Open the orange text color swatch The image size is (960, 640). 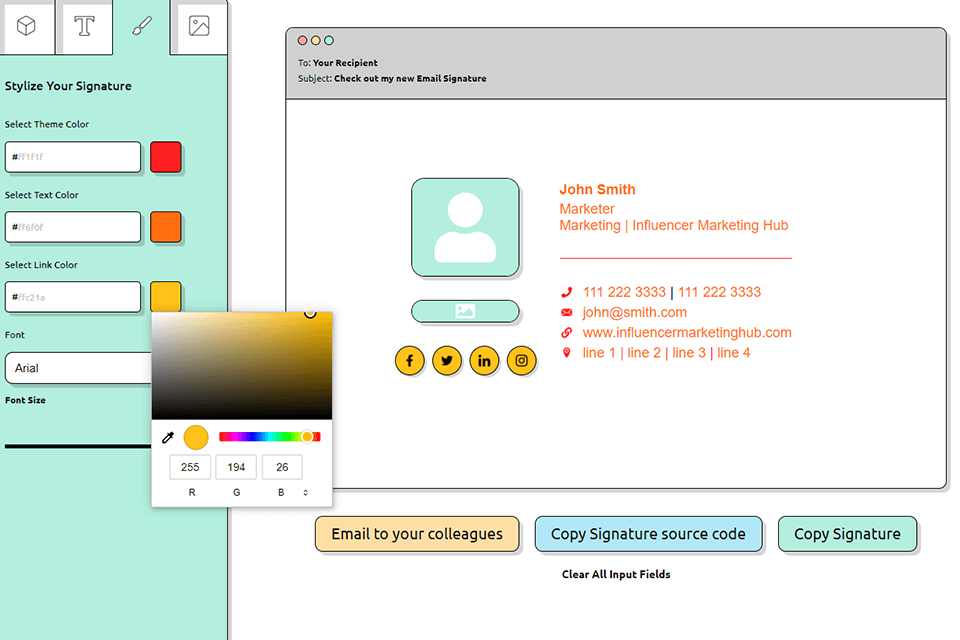(166, 227)
